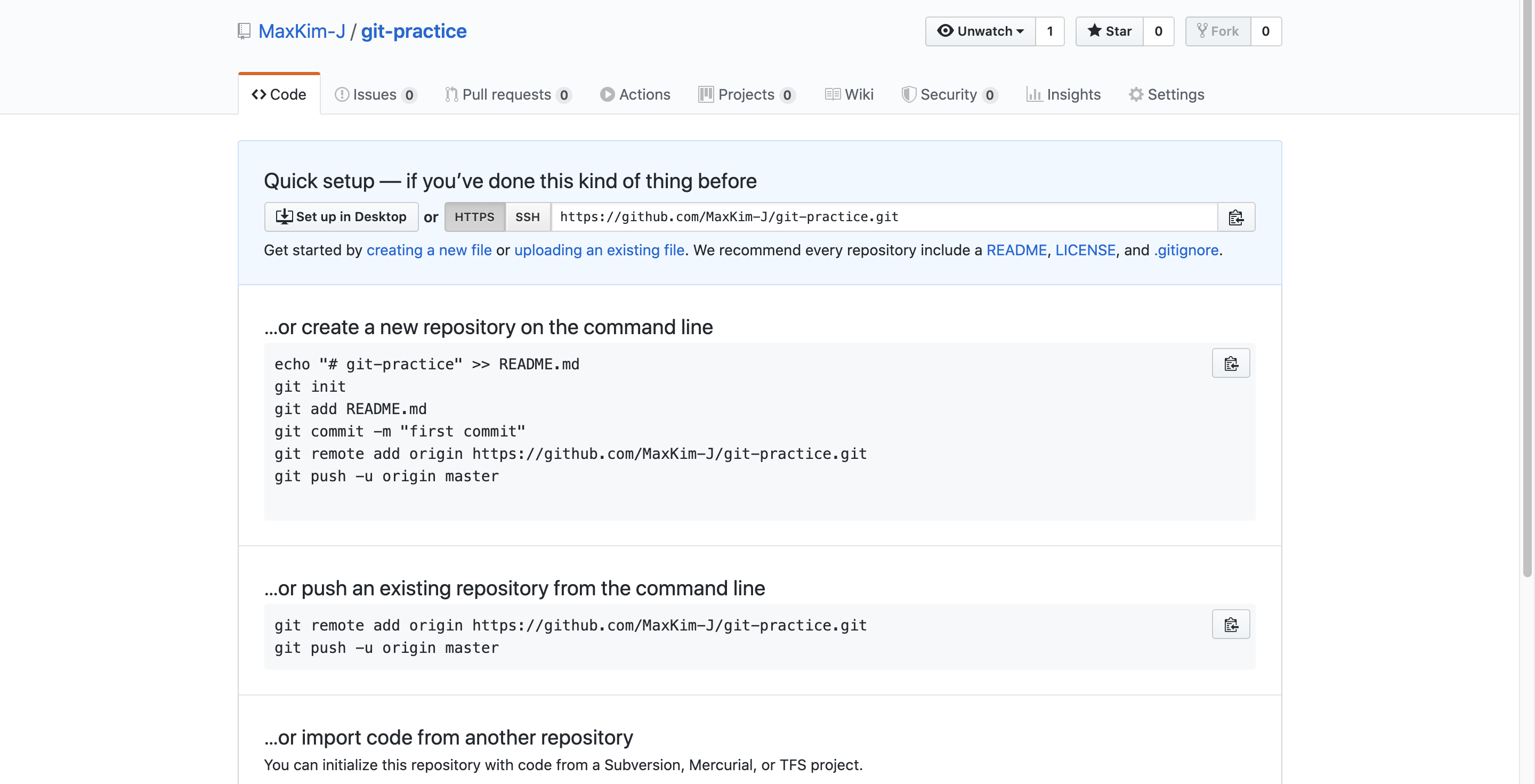This screenshot has height=784, width=1535.
Task: Open the MaxKim-J user profile link
Action: (302, 31)
